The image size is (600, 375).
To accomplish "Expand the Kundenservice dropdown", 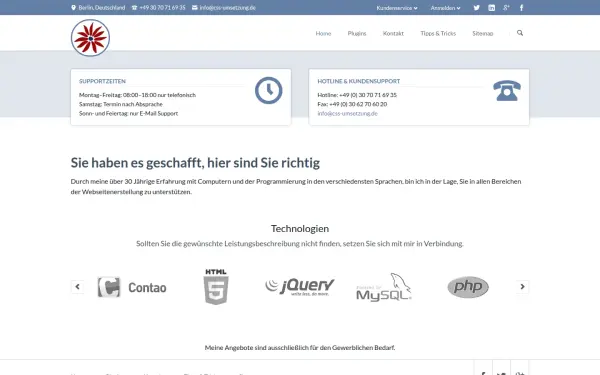I will [397, 8].
